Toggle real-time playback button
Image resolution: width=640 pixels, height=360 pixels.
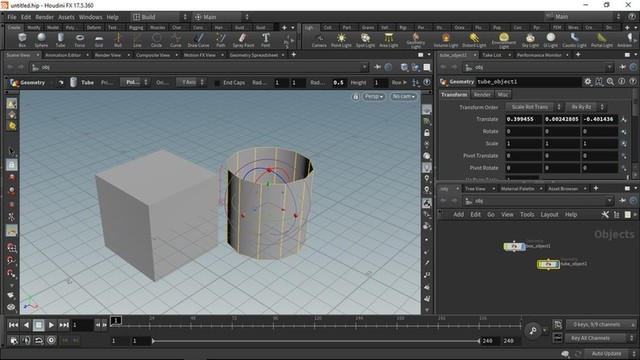point(51,340)
